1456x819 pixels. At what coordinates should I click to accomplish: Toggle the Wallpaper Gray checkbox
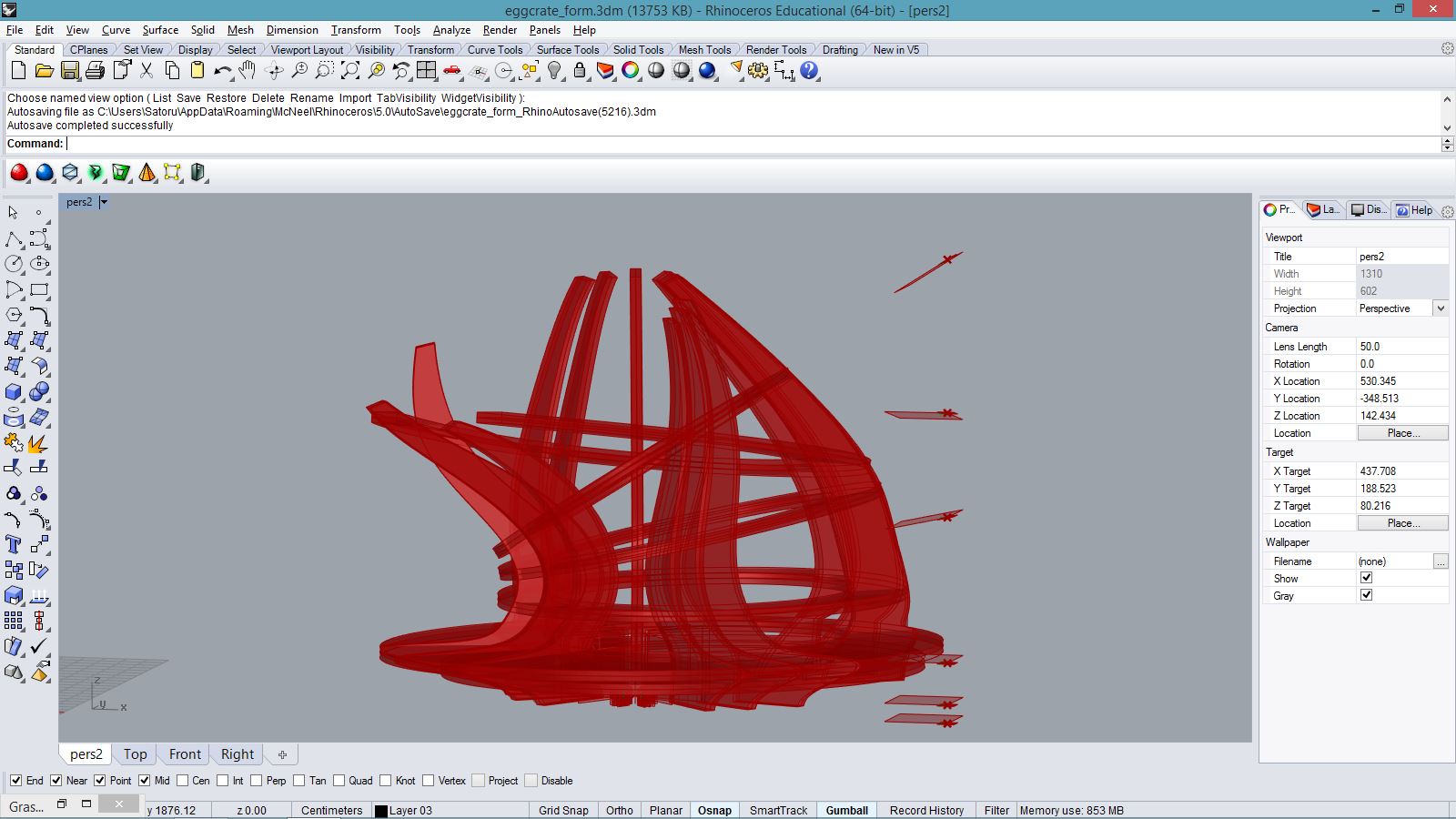coord(1366,595)
